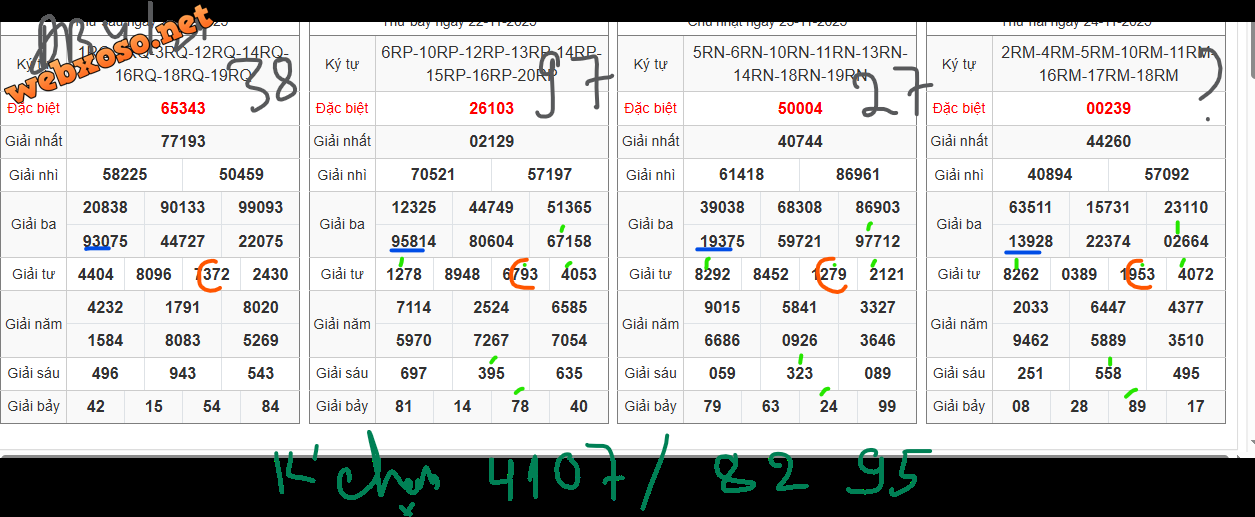This screenshot has width=1255, height=517.
Task: Click first prize number 77193
Action: (182, 141)
